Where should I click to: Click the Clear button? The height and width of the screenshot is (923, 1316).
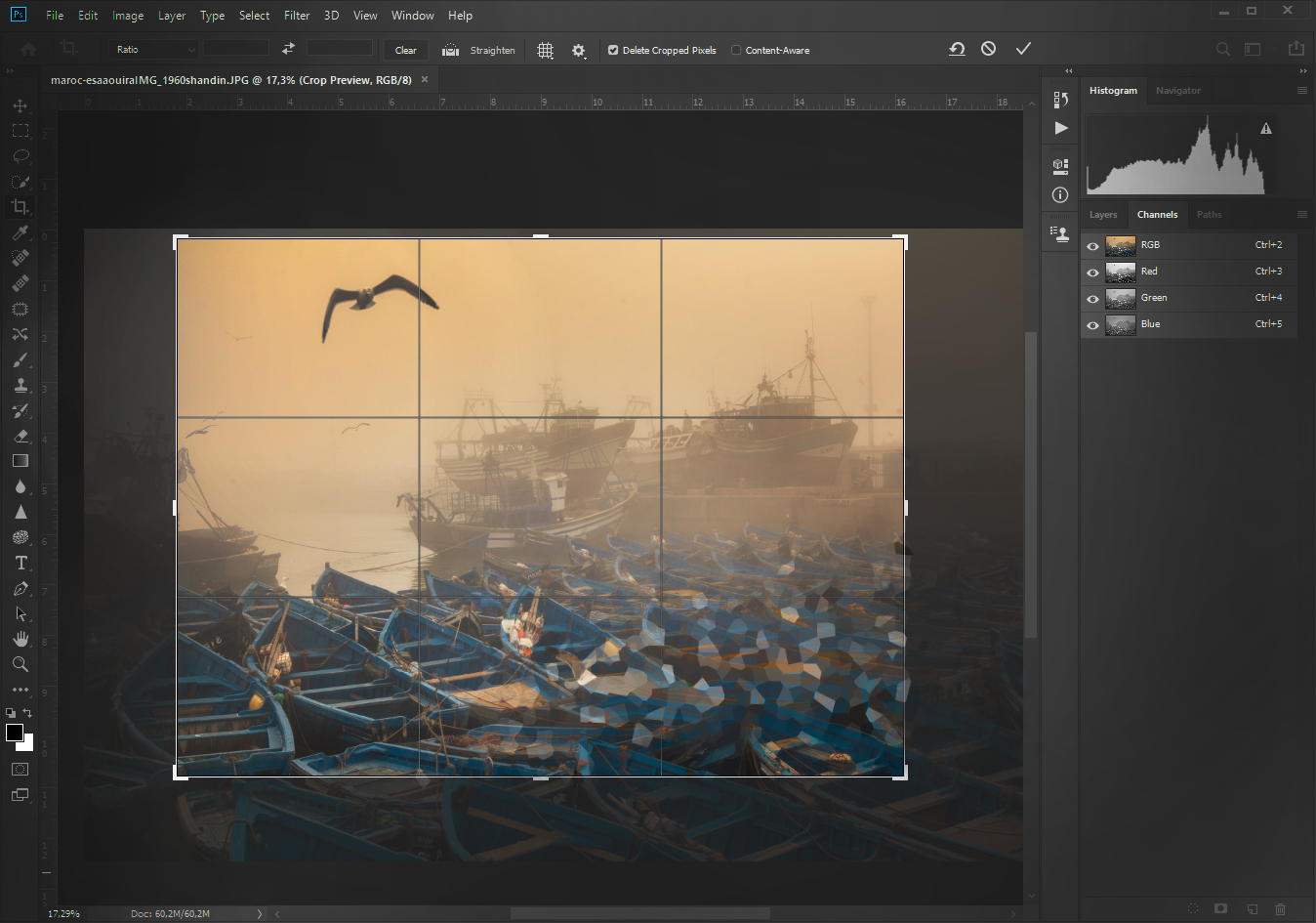pos(406,50)
